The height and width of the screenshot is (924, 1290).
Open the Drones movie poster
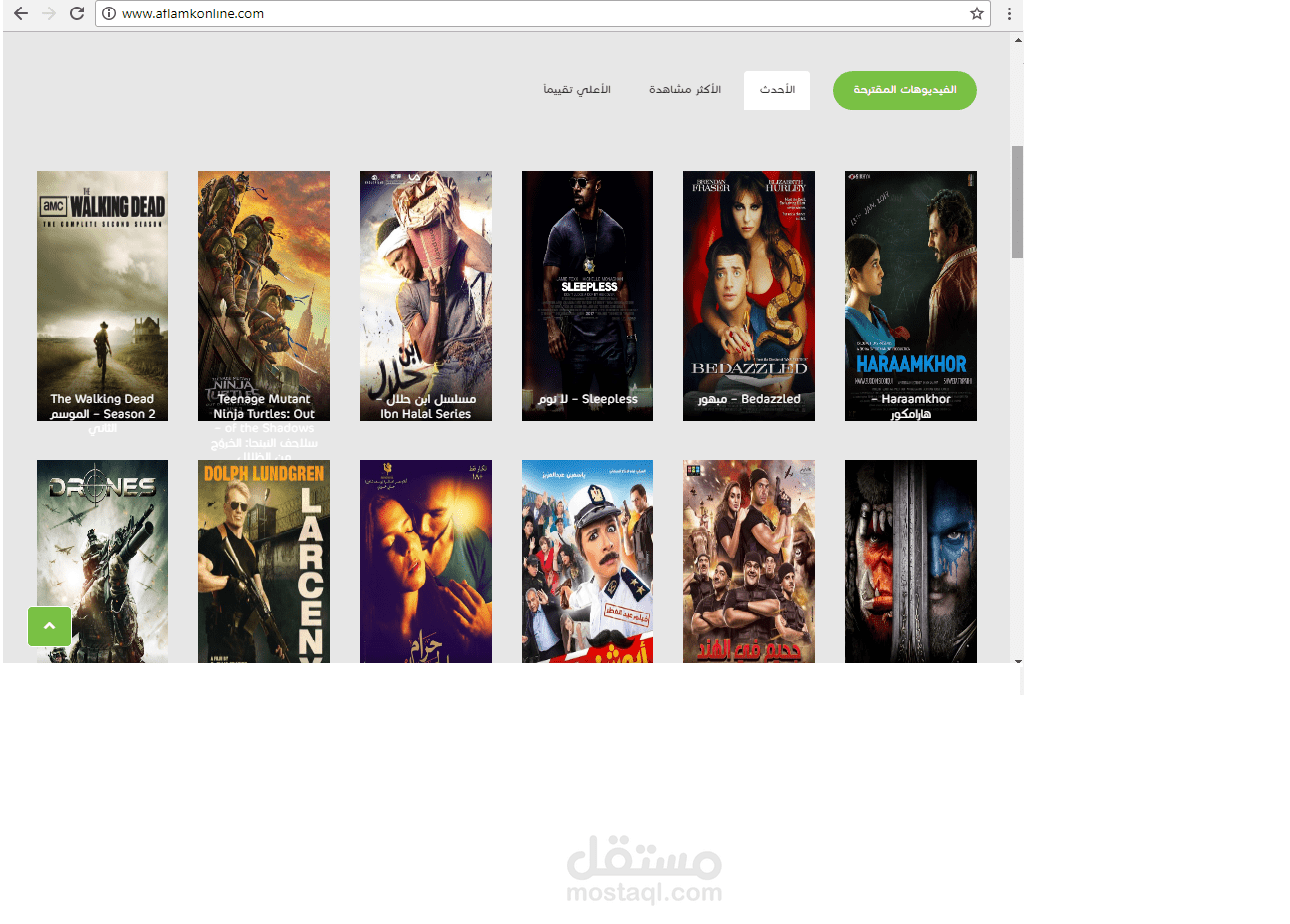coord(102,561)
